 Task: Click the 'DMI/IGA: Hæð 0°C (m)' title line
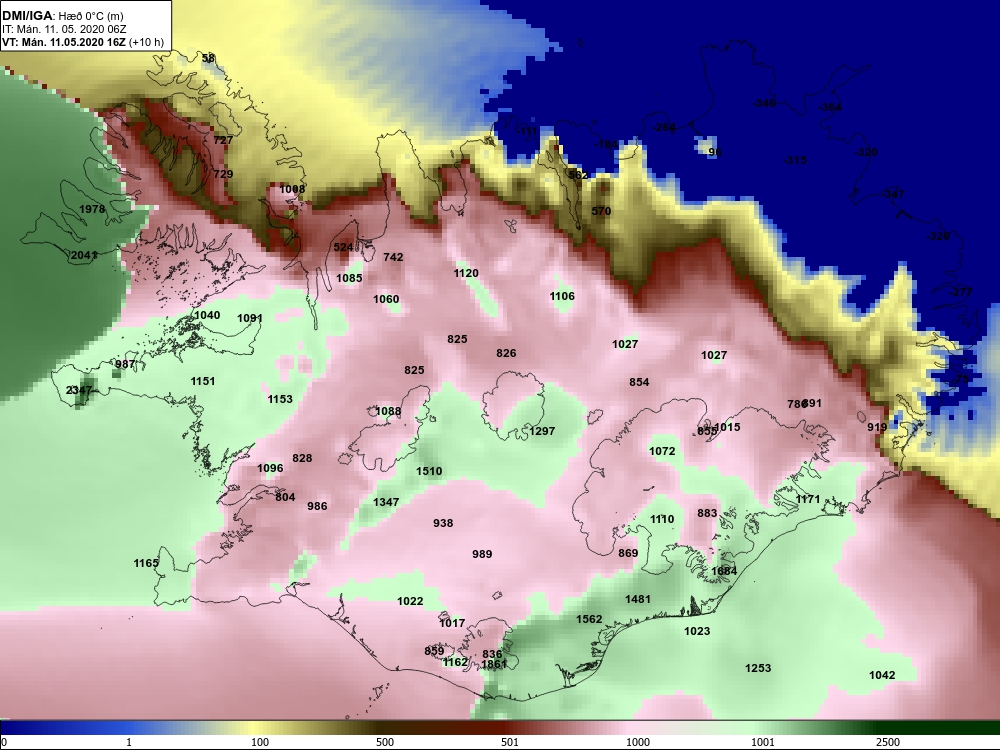(x=62, y=17)
